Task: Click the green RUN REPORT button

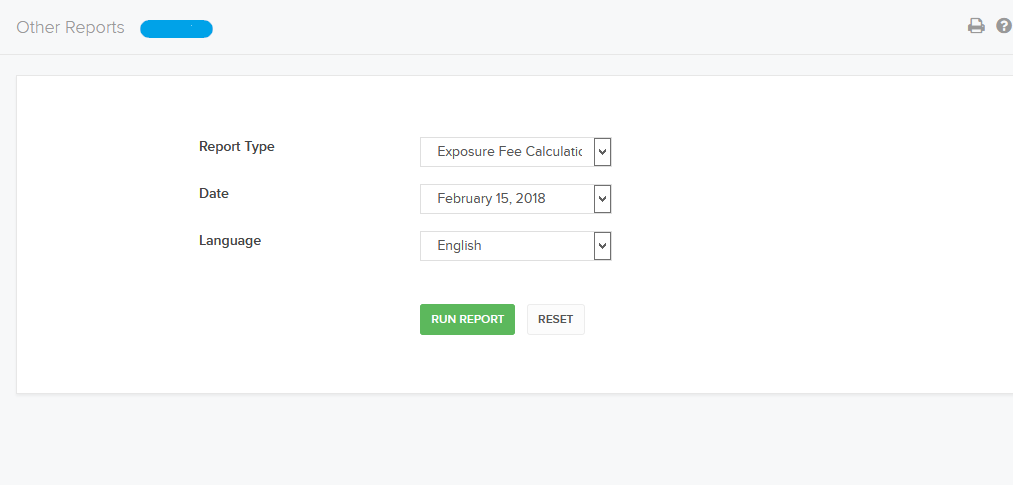Action: click(x=467, y=320)
